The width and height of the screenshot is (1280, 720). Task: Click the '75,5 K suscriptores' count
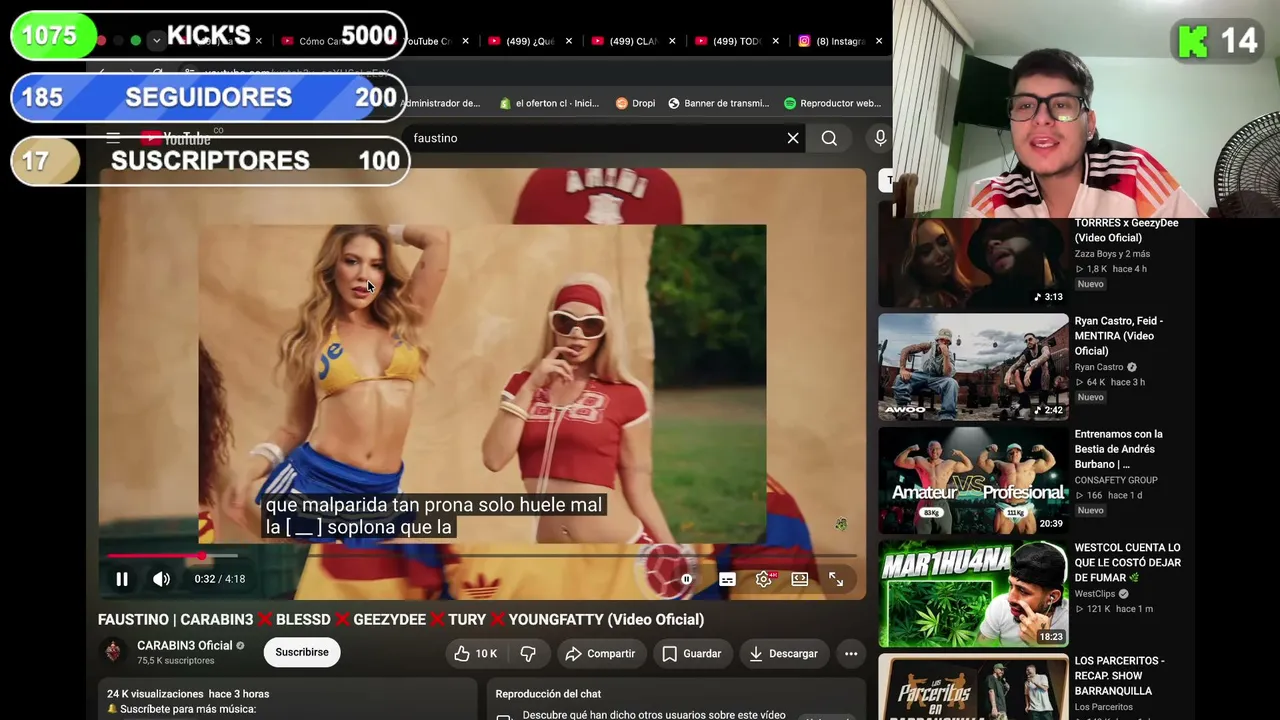point(176,661)
